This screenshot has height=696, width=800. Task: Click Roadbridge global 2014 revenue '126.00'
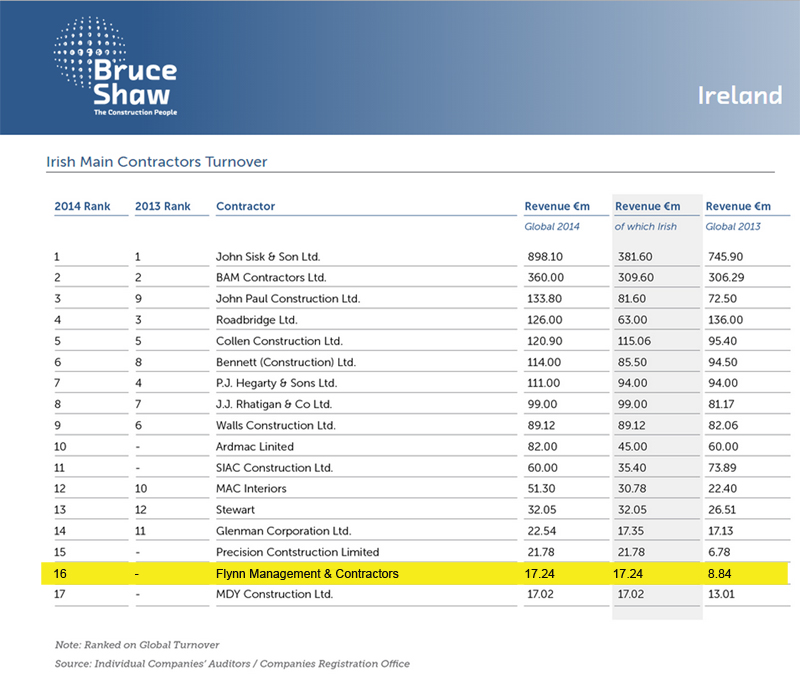pyautogui.click(x=545, y=320)
